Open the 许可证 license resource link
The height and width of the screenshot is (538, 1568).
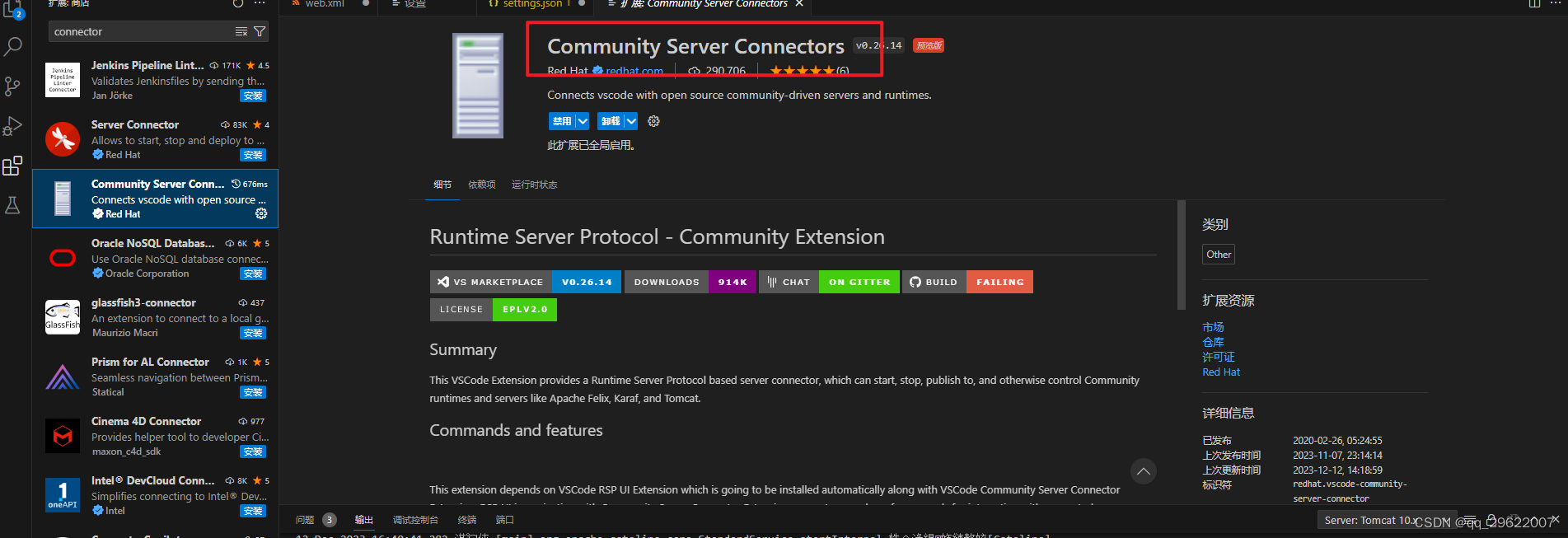click(1219, 357)
